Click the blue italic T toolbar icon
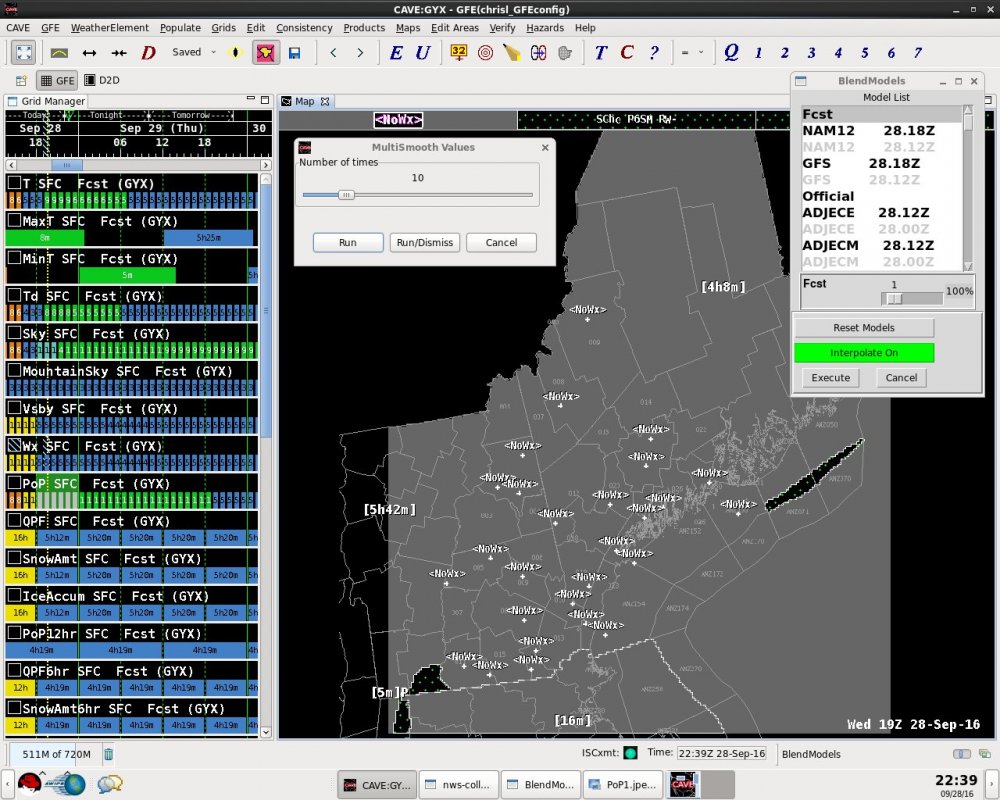 pyautogui.click(x=600, y=53)
